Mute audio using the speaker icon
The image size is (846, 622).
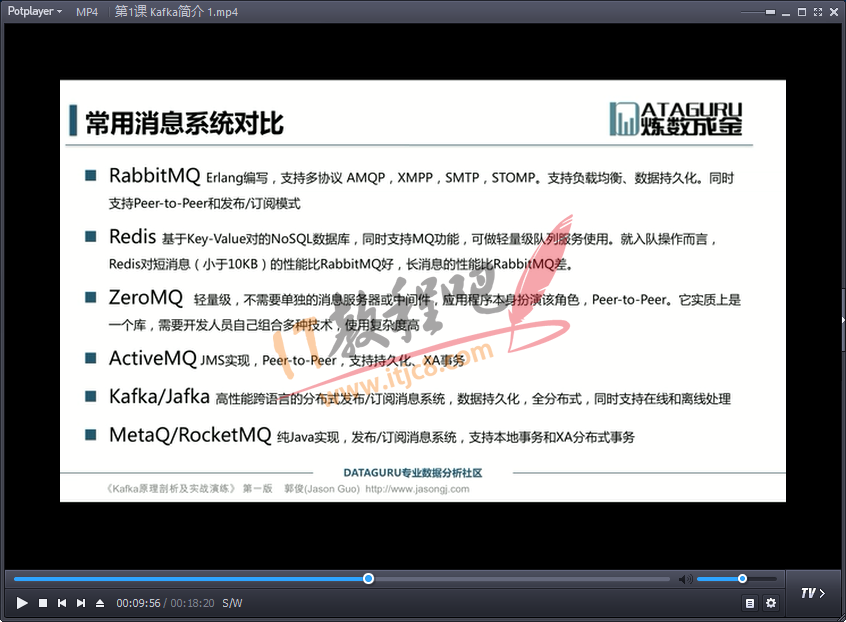[x=686, y=579]
